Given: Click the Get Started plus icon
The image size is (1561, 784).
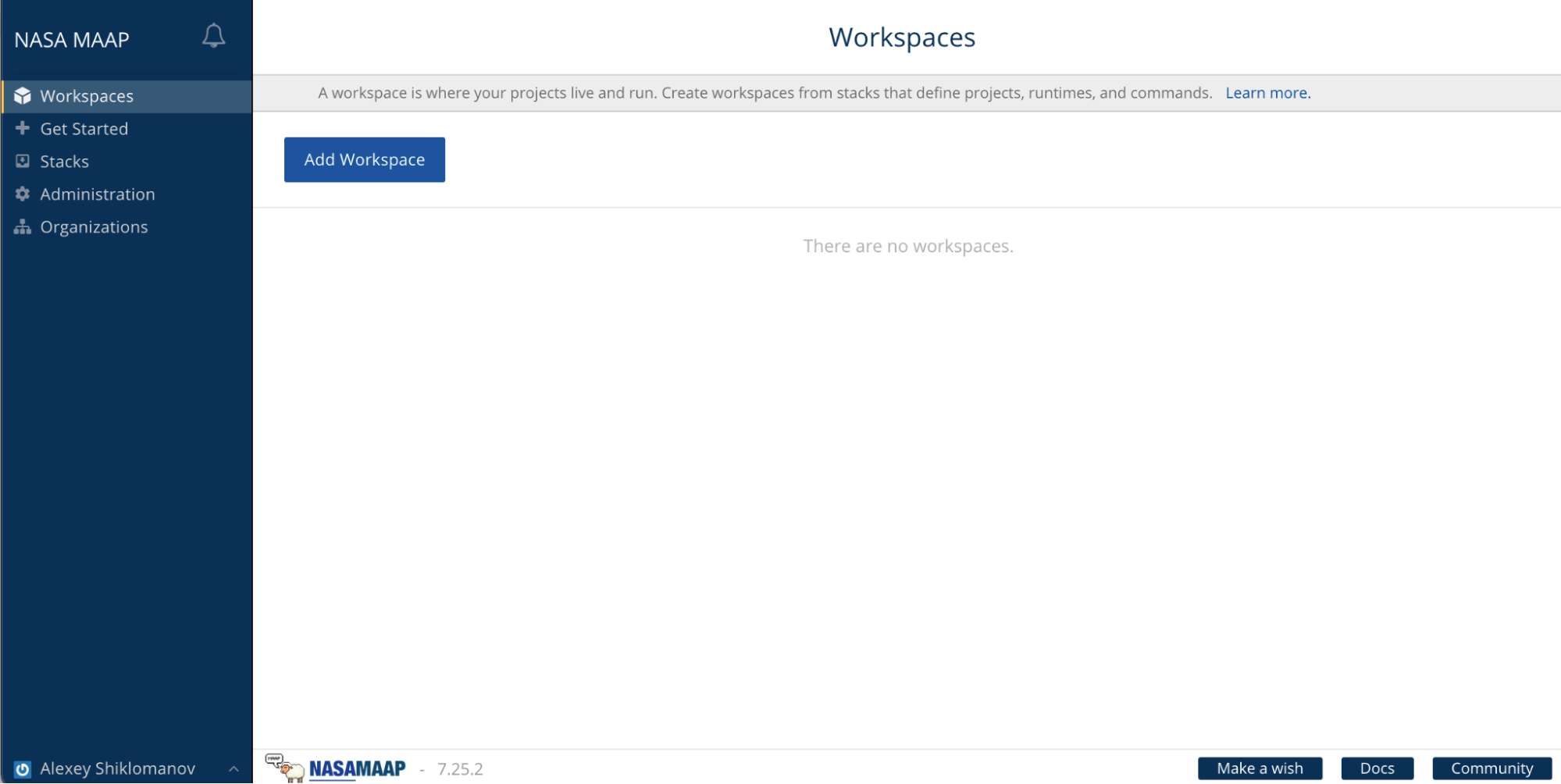Looking at the screenshot, I should 23,128.
